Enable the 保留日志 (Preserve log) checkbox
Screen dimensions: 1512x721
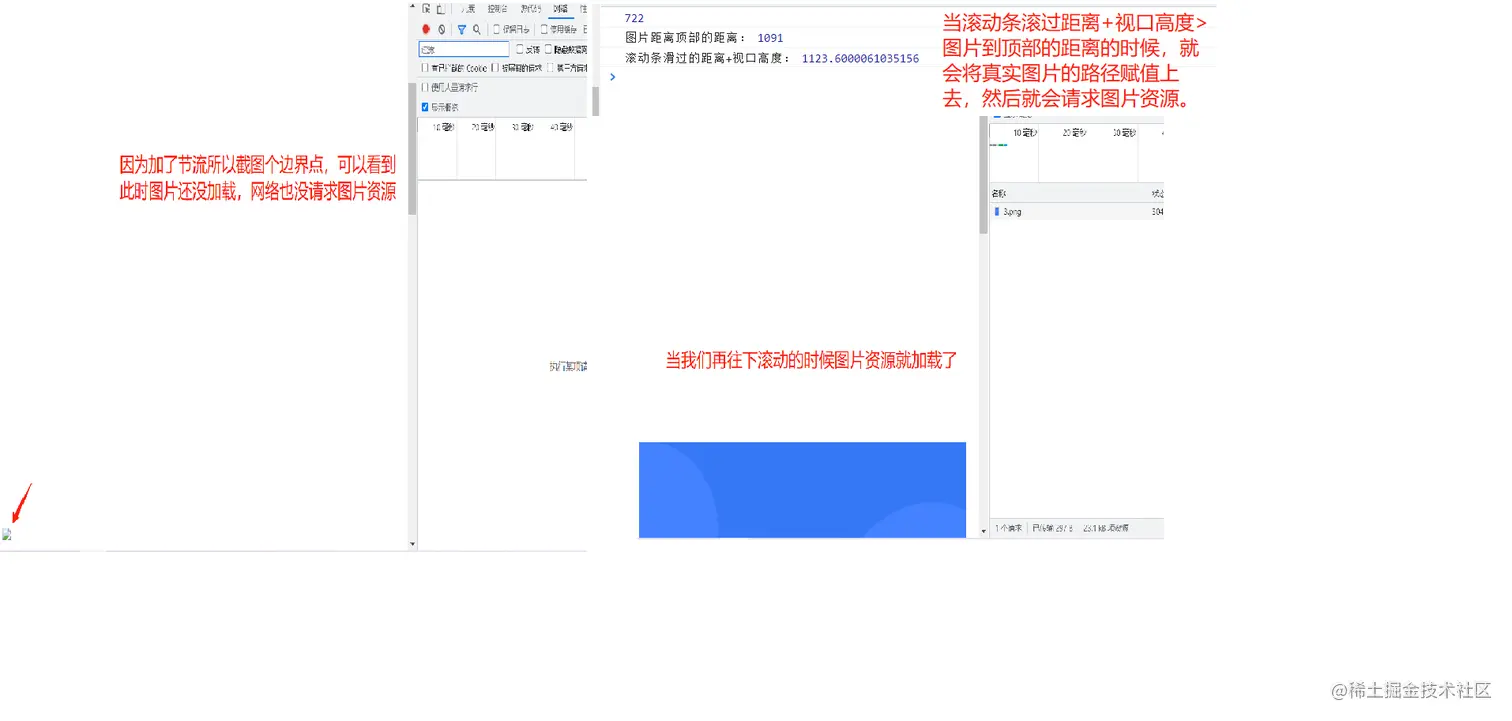[497, 30]
